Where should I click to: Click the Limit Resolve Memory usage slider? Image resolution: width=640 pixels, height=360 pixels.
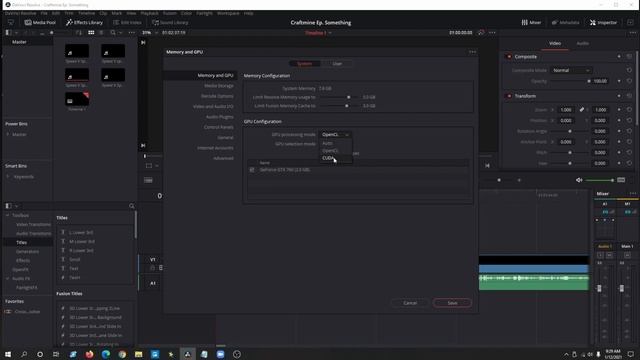(x=339, y=97)
